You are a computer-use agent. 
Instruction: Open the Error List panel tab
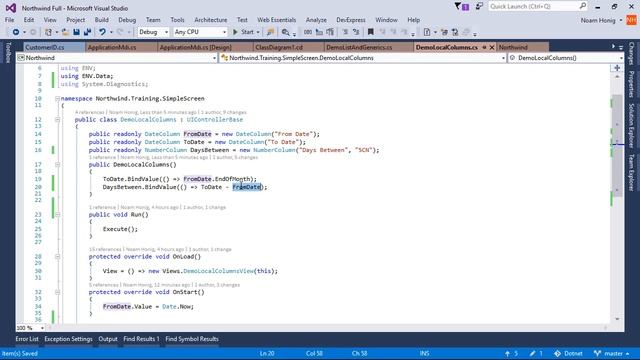click(27, 339)
